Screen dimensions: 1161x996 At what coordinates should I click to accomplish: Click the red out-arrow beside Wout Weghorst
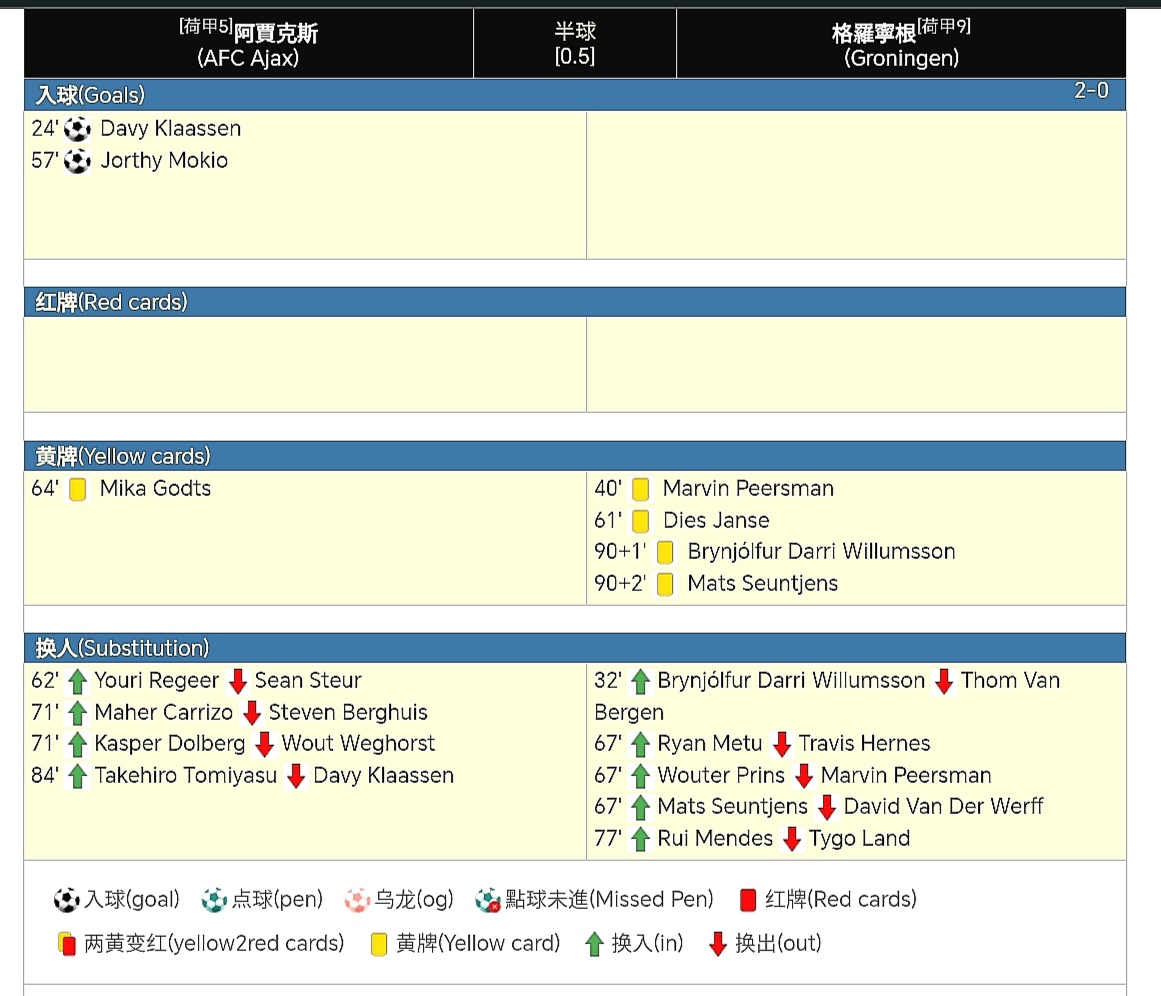click(x=264, y=744)
